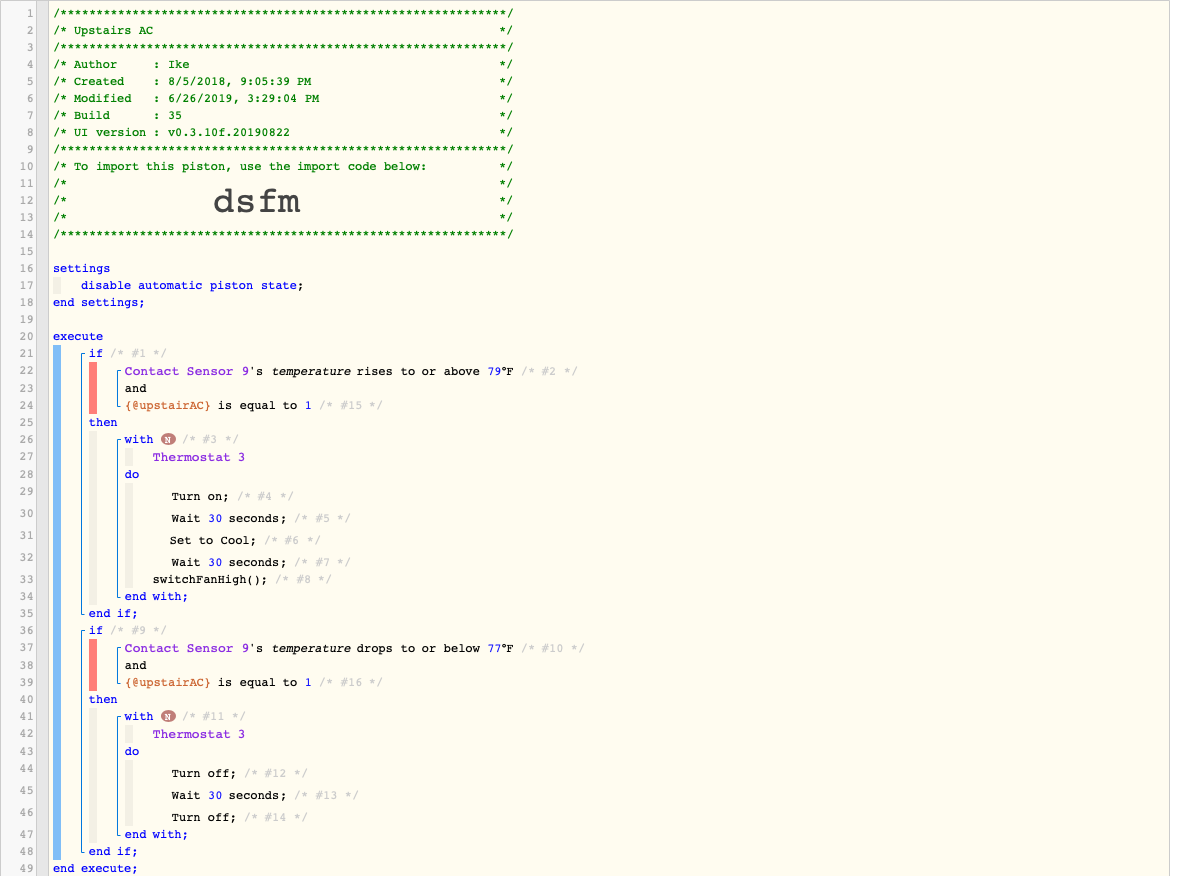This screenshot has width=1178, height=876.
Task: Click the dsfm import code
Action: click(257, 201)
